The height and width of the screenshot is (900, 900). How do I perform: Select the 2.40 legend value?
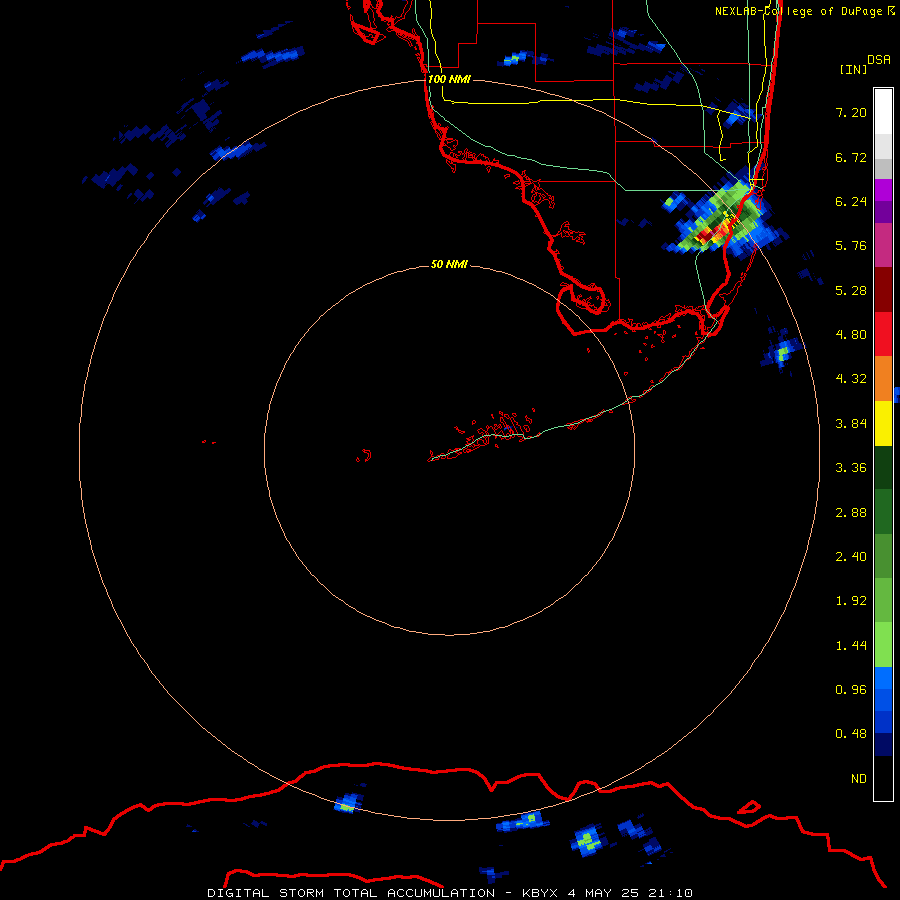[851, 557]
